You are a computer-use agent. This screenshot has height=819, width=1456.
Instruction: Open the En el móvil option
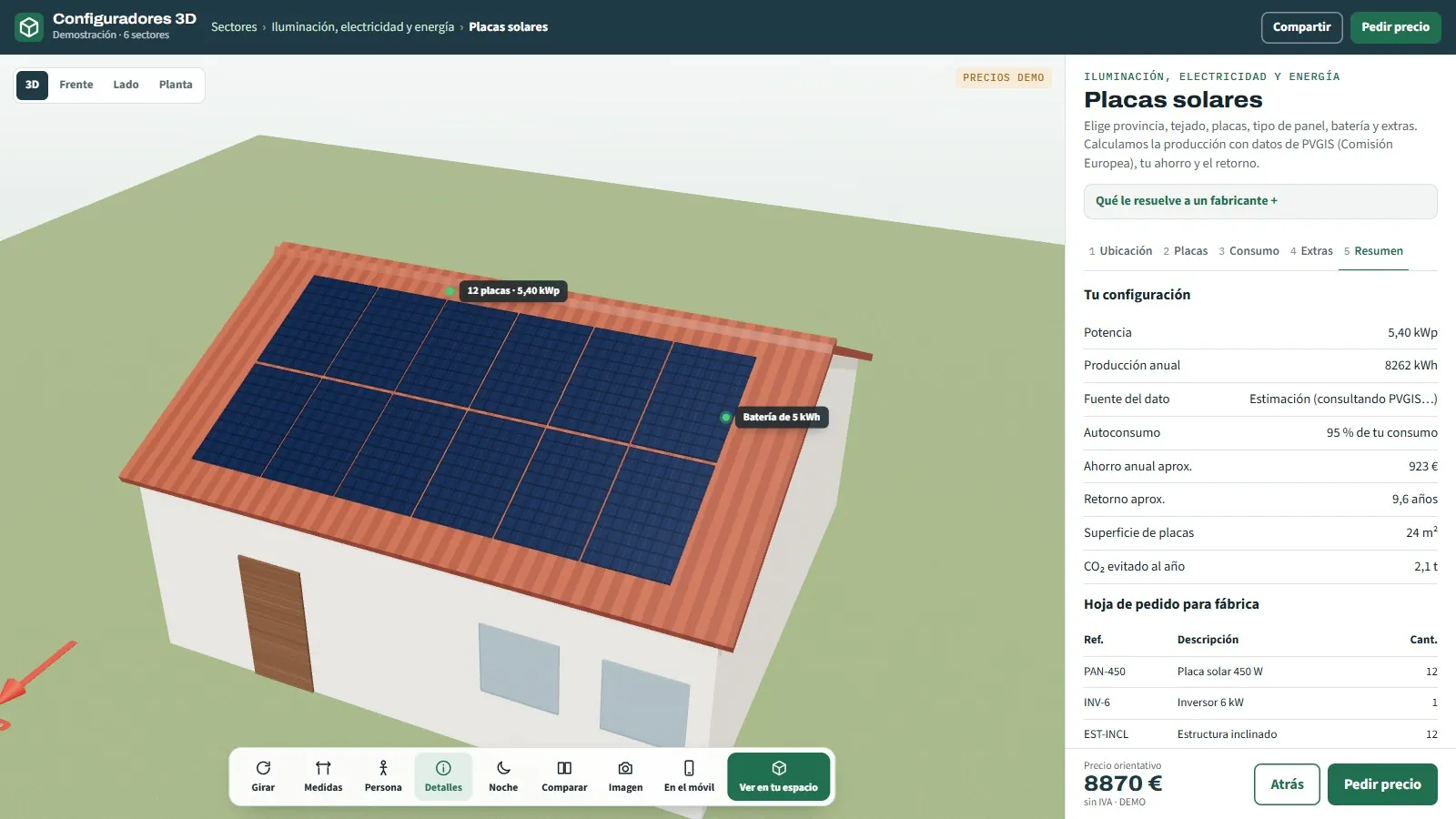tap(689, 776)
